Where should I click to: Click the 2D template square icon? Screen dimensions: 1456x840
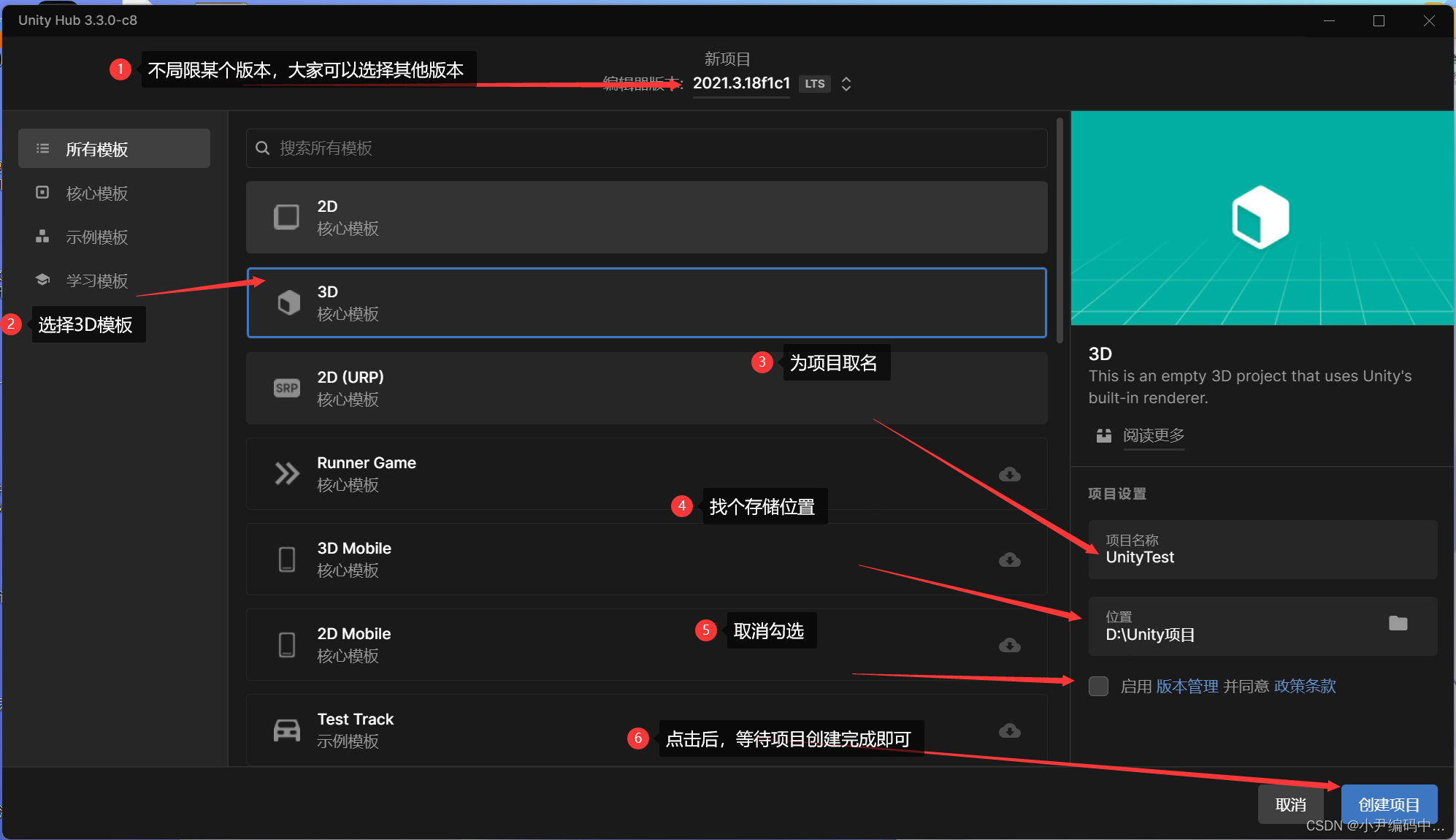click(286, 217)
